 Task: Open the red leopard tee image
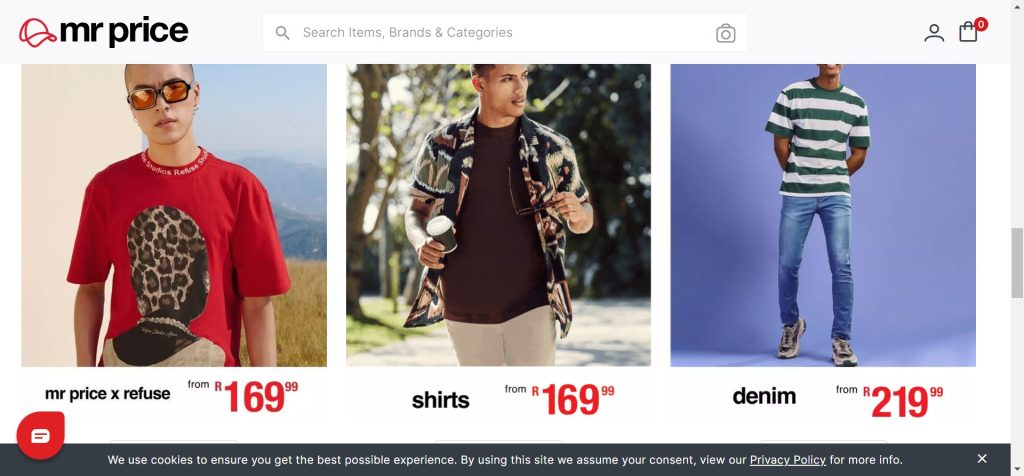click(174, 215)
